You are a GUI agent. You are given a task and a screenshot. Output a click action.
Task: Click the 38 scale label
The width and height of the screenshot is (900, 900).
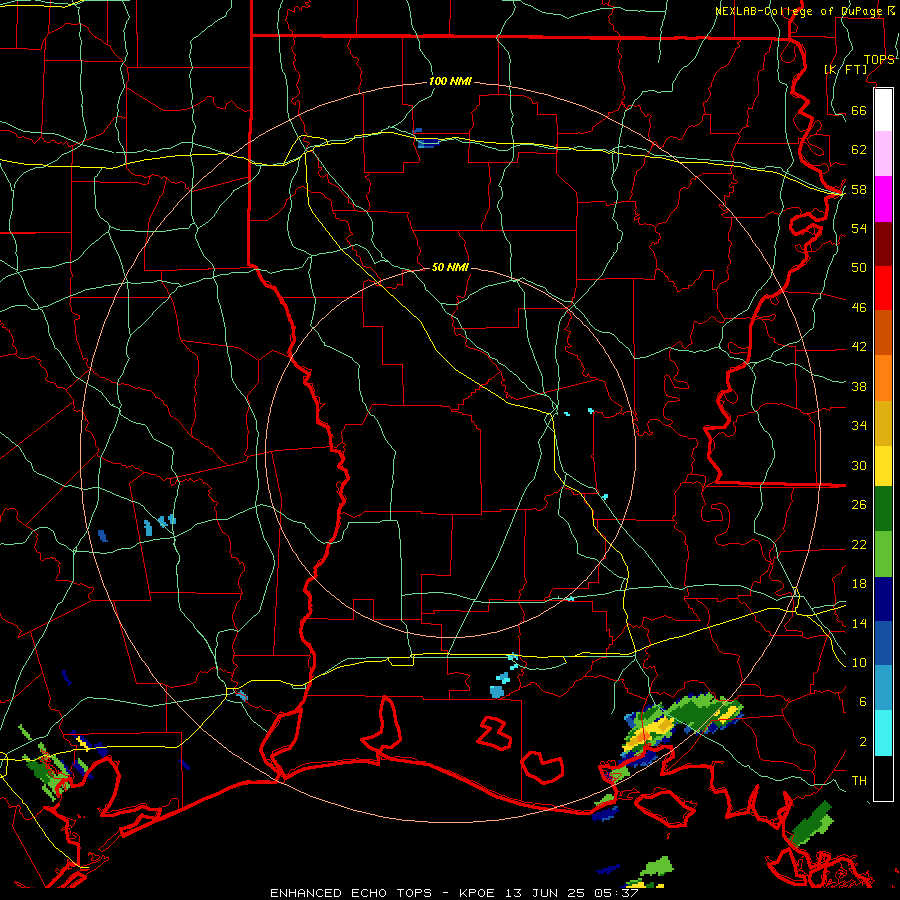click(859, 387)
